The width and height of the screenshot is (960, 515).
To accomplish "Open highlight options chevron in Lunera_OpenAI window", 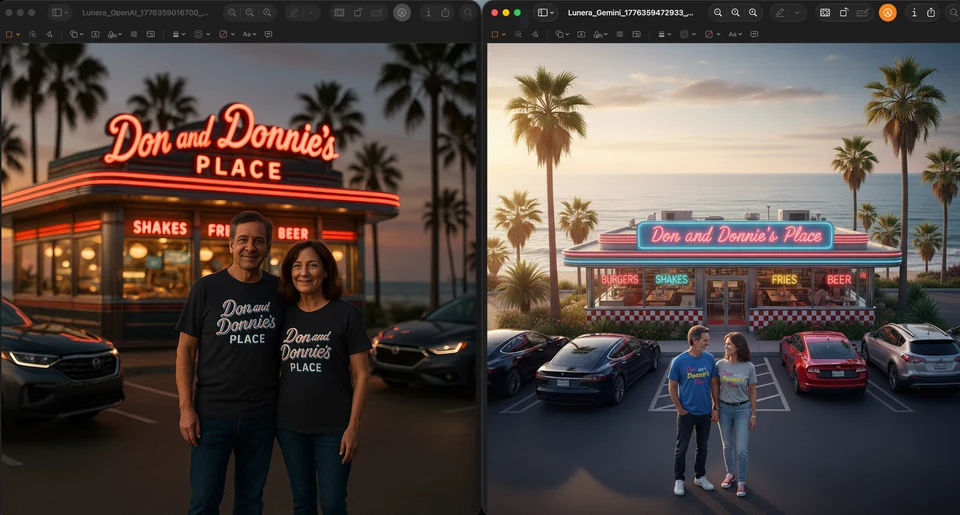I will pos(312,12).
